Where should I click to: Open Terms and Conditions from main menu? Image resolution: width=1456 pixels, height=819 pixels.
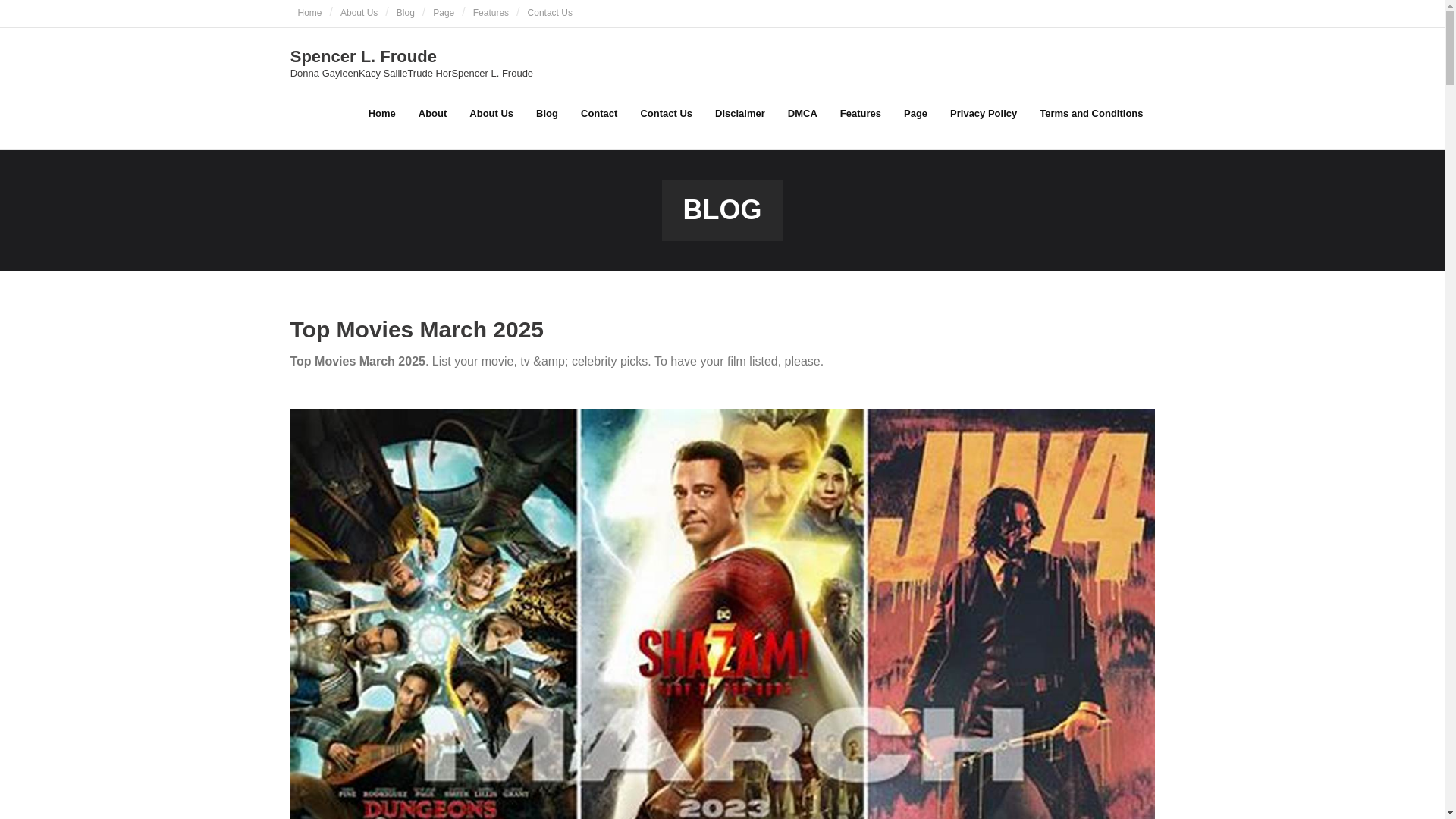click(x=1090, y=114)
